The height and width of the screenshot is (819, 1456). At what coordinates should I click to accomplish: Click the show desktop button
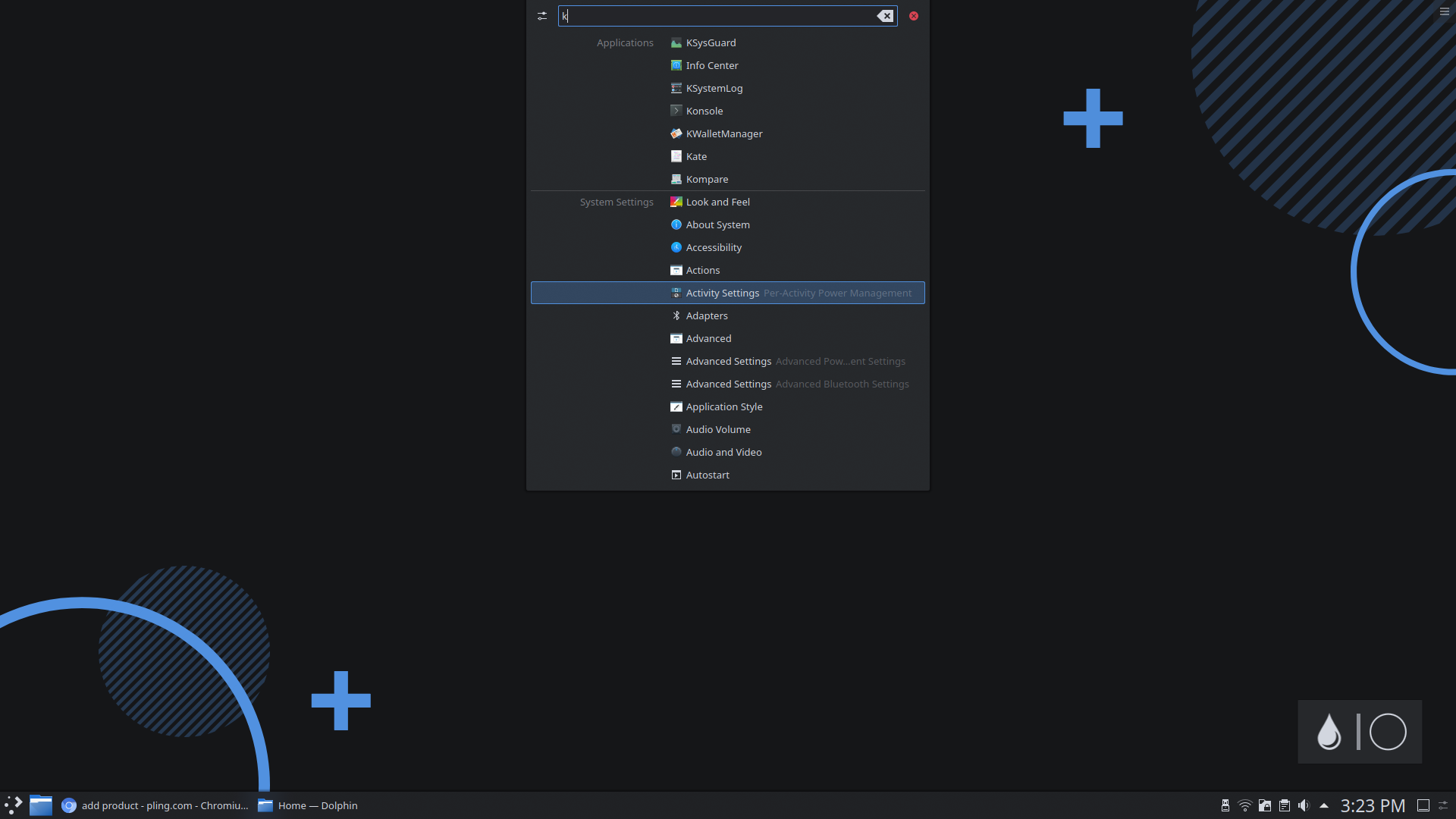click(1423, 805)
